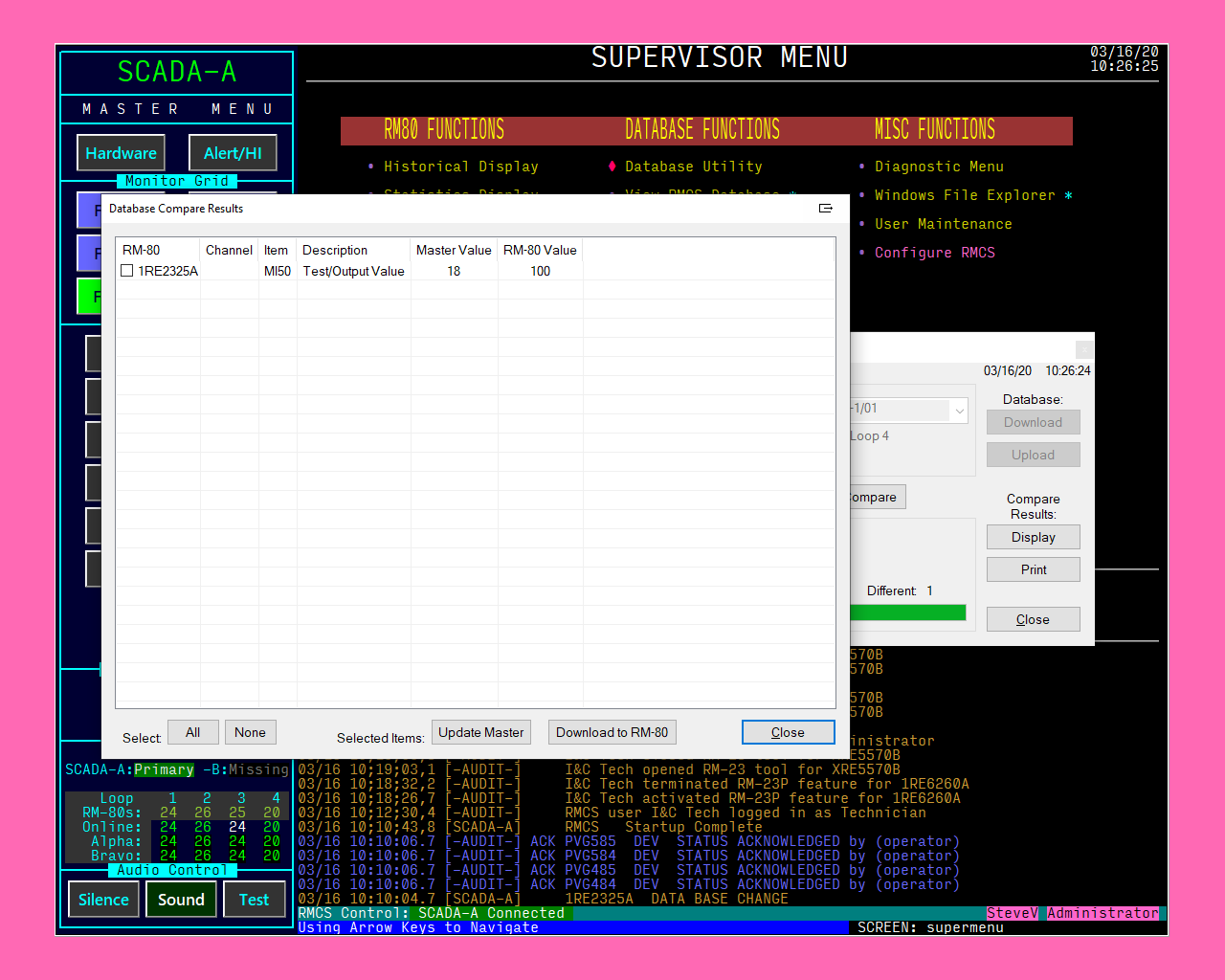
Task: Print the compare results
Action: tap(1033, 570)
